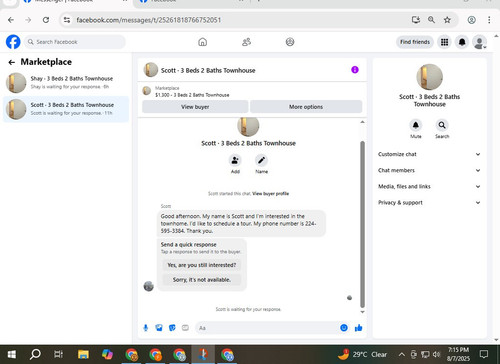500x364 pixels.
Task: Click the voice clip microphone icon
Action: pos(146,328)
